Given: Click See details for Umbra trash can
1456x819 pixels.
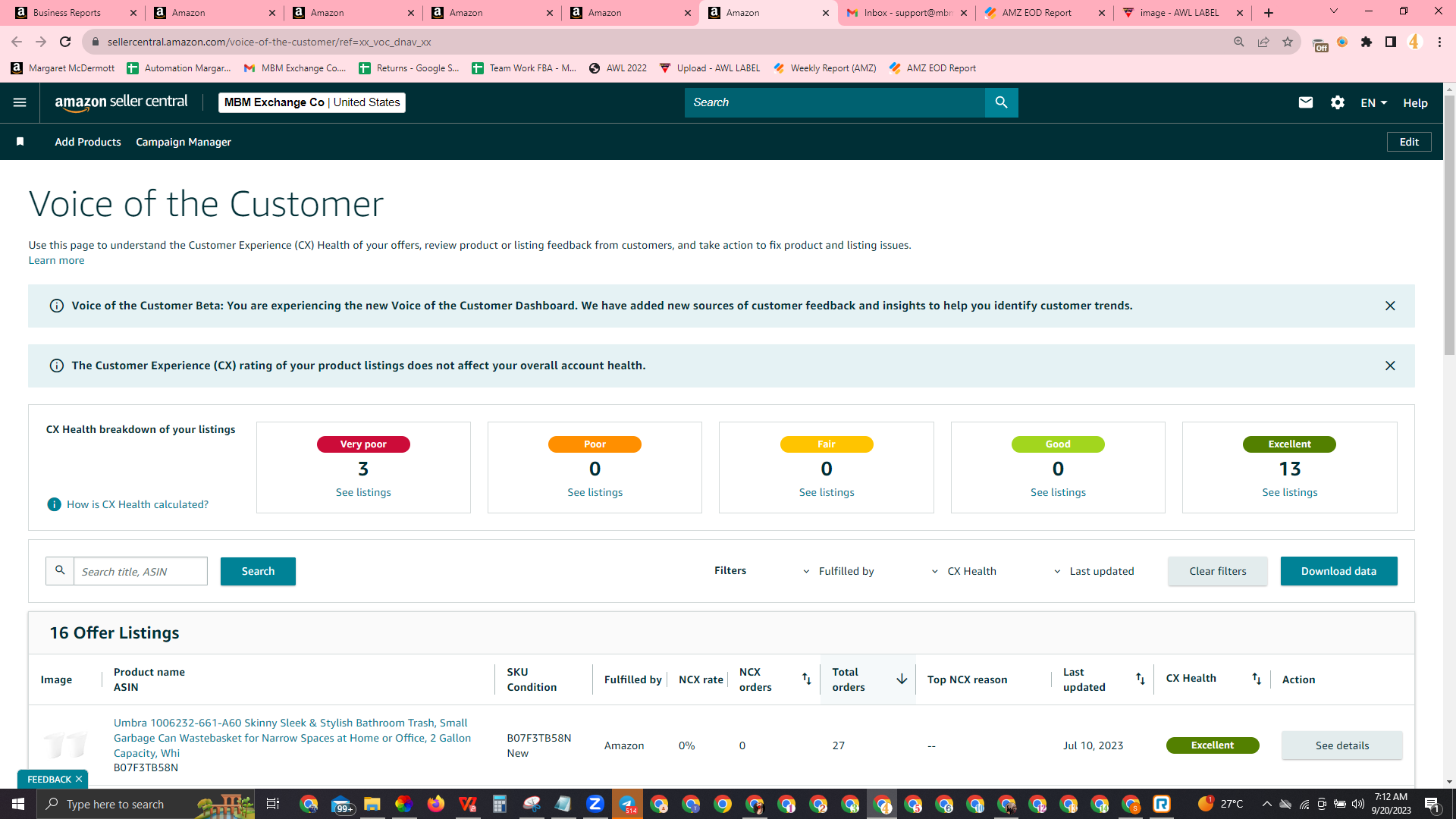Looking at the screenshot, I should tap(1342, 745).
